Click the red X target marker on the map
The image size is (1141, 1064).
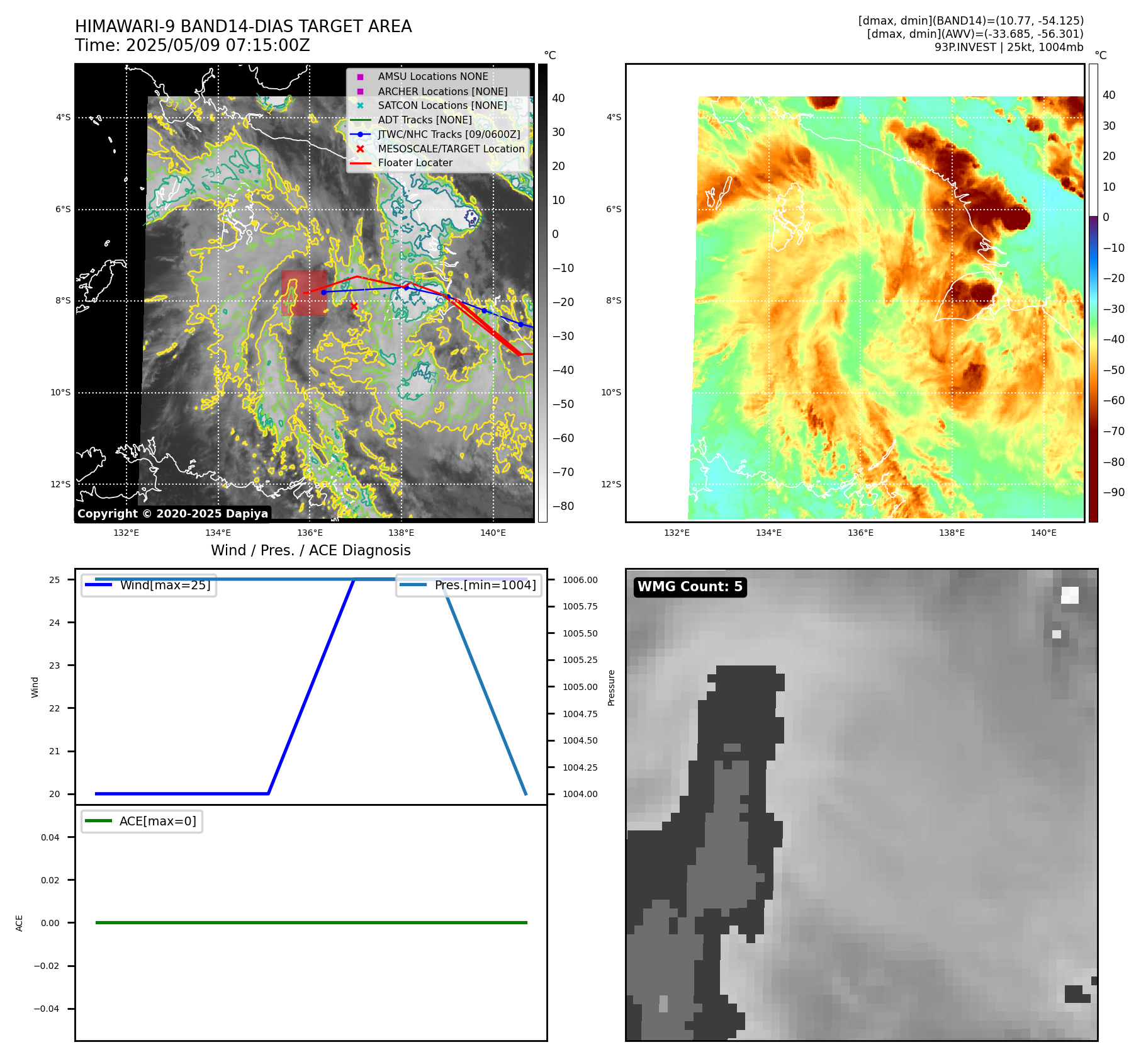tap(354, 307)
